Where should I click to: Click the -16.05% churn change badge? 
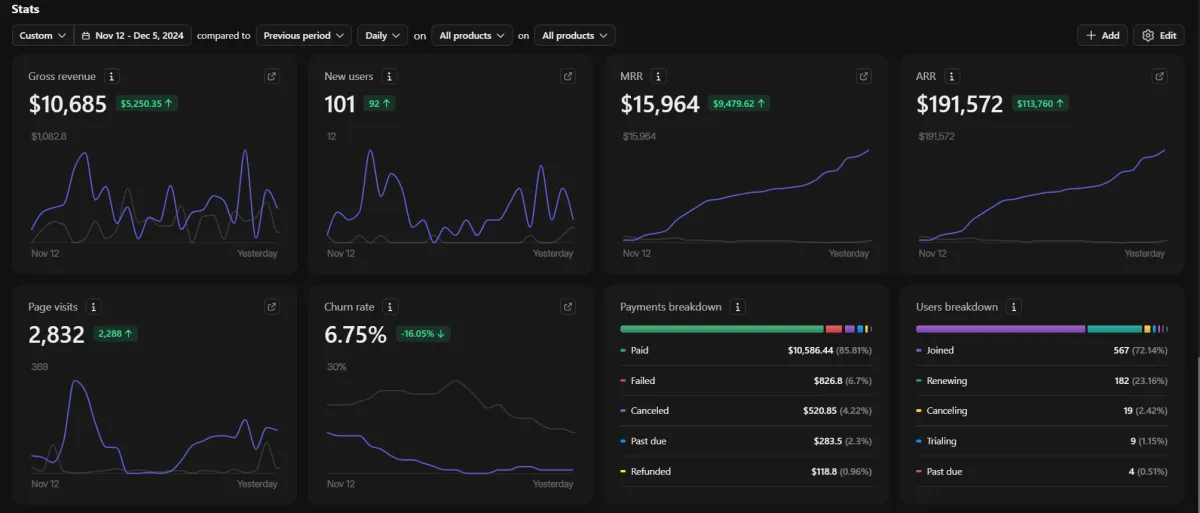[423, 334]
